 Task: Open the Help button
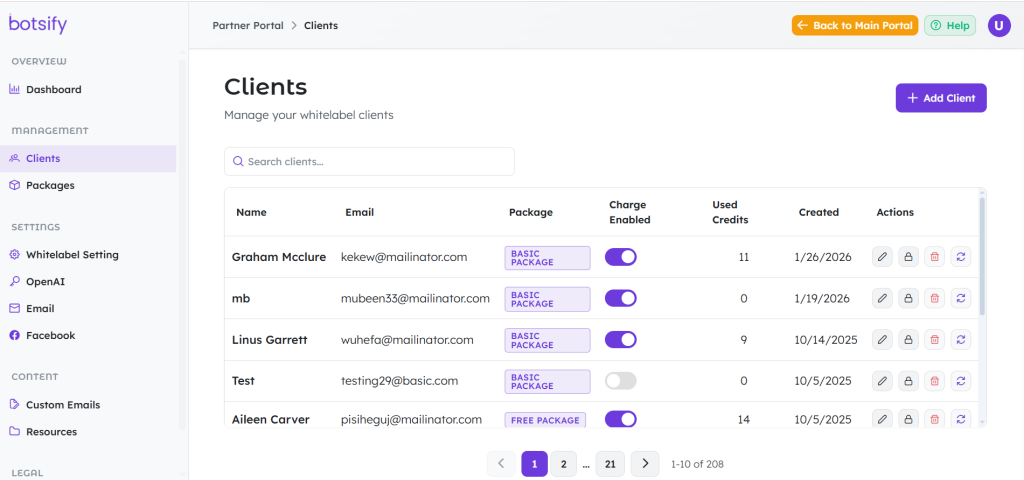pos(950,25)
